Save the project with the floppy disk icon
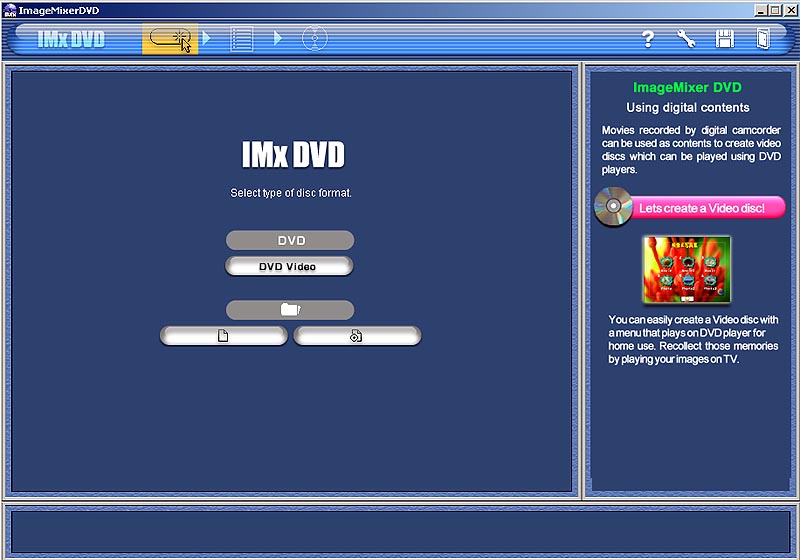The height and width of the screenshot is (560, 800). (725, 39)
